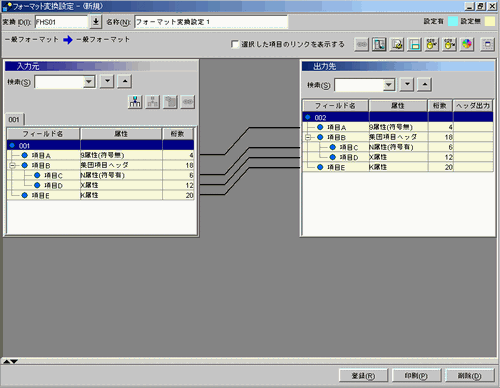Click the ヘッダ出力 column header
The height and width of the screenshot is (388, 500).
[473, 106]
